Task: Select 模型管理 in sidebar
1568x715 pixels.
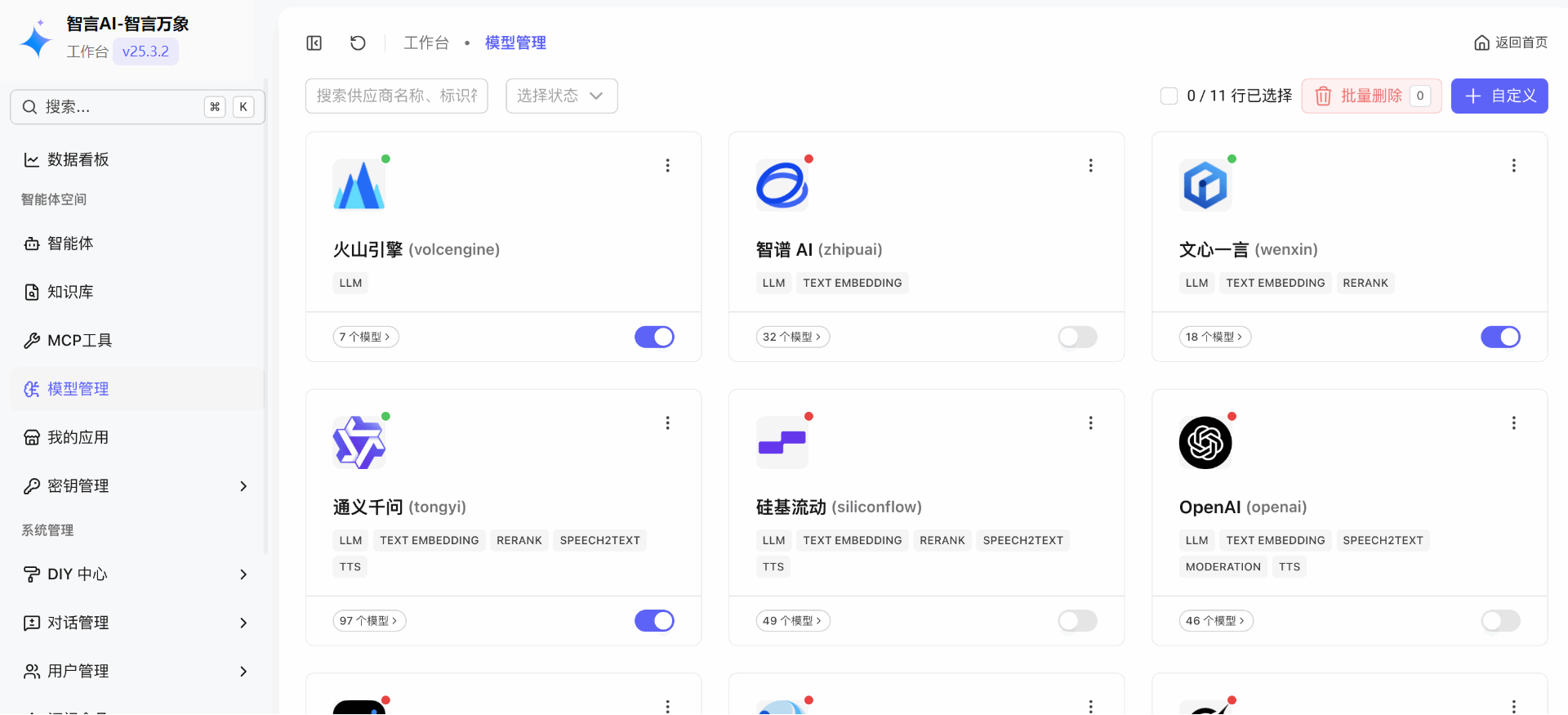Action: point(137,389)
